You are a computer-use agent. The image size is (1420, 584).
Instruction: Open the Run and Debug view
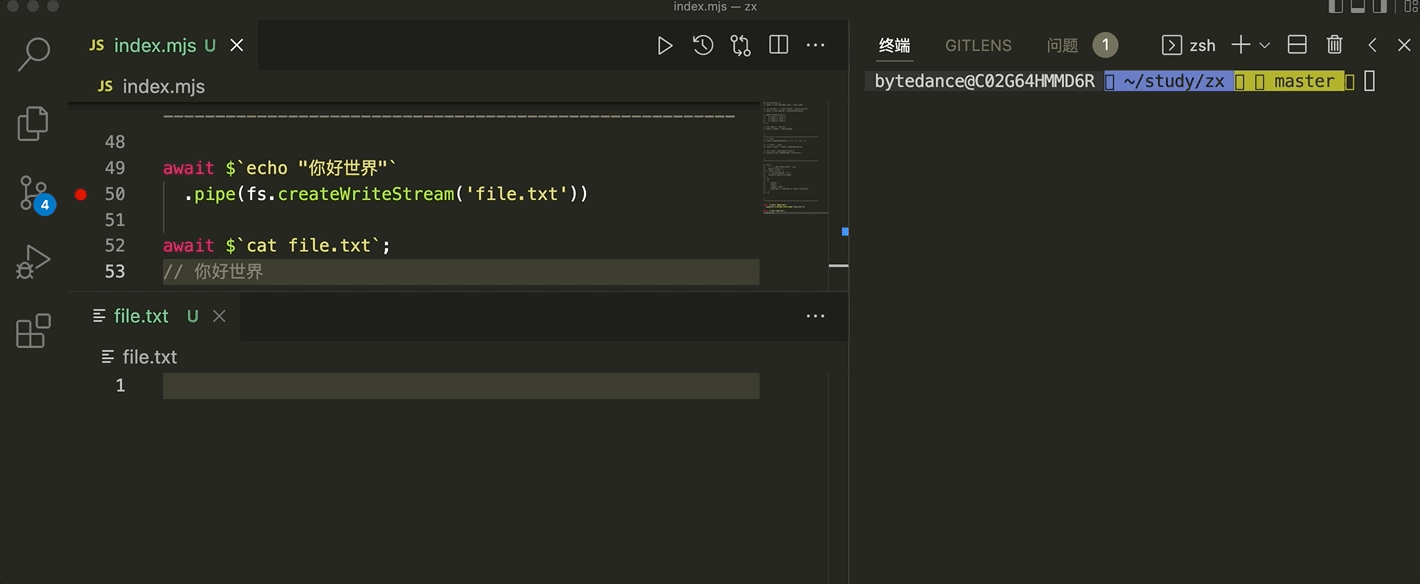point(33,262)
